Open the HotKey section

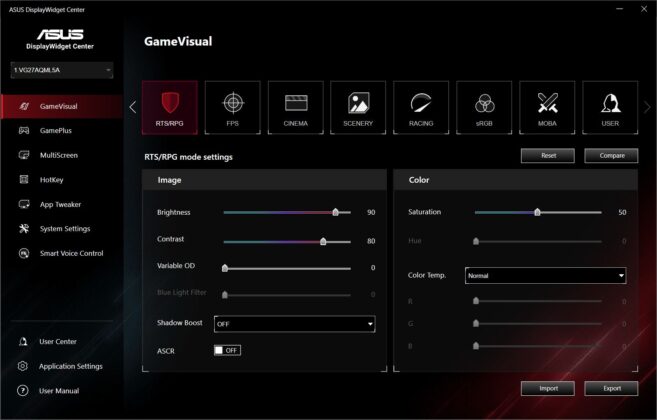[52, 180]
